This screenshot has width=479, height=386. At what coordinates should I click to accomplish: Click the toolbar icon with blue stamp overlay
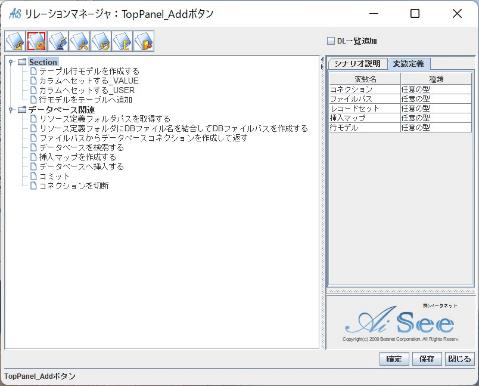coord(58,41)
